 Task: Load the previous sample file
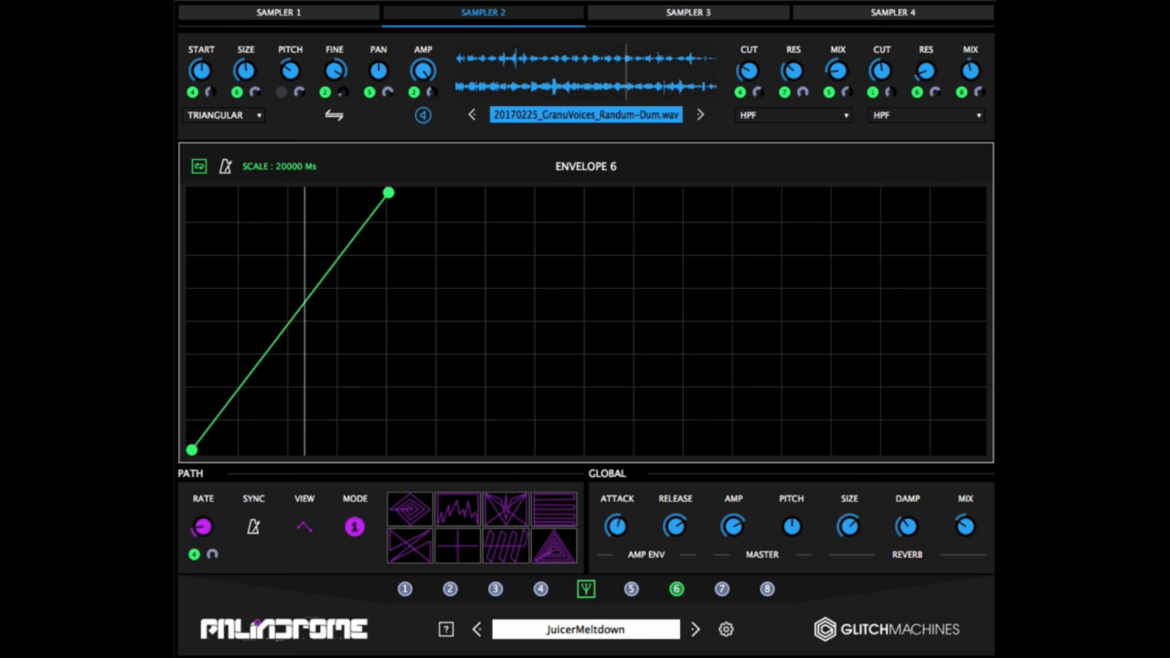click(x=472, y=115)
